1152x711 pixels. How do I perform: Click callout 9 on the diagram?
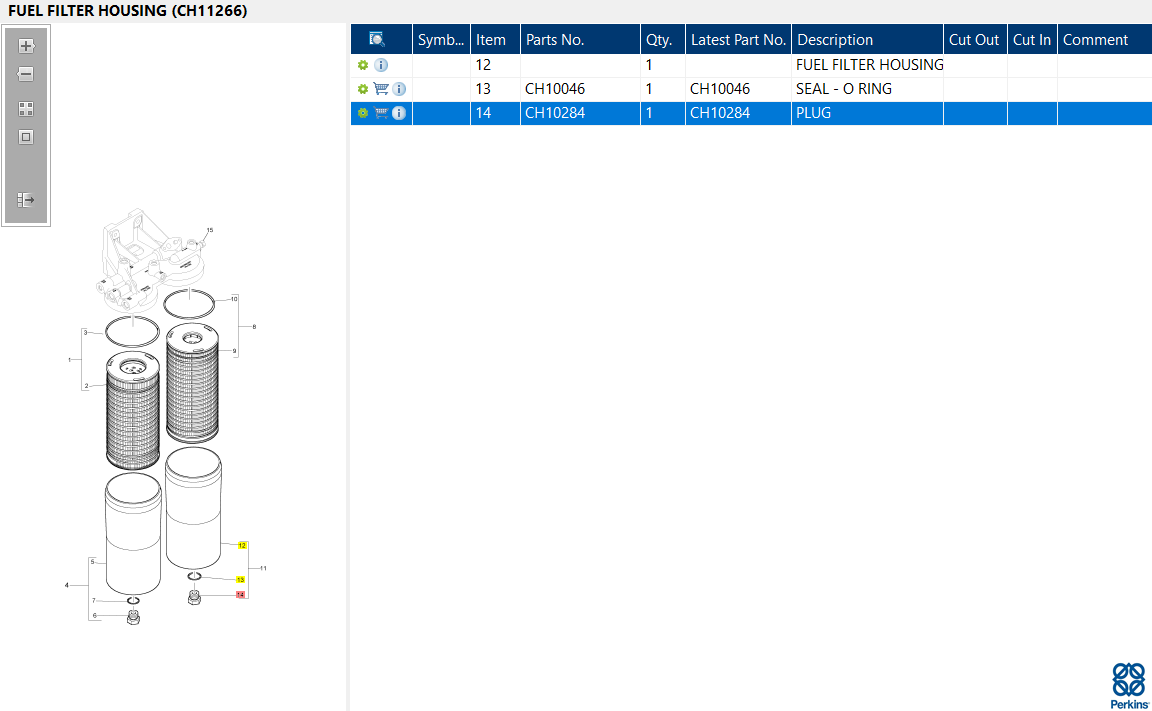(x=234, y=351)
